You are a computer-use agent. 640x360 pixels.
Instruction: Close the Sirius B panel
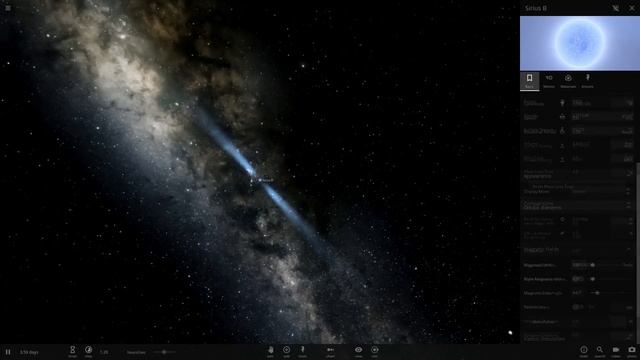631,8
